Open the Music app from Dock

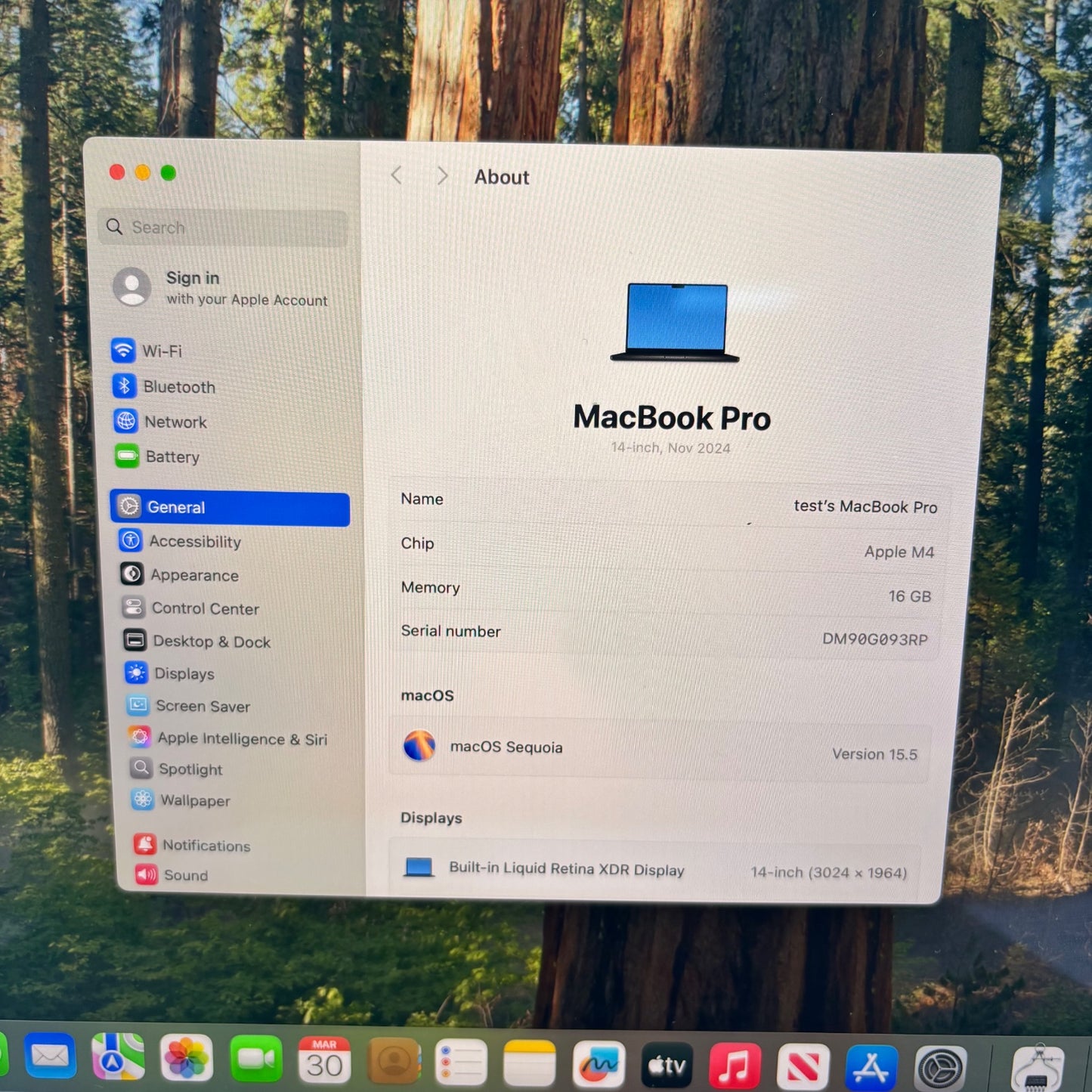coord(734,1066)
